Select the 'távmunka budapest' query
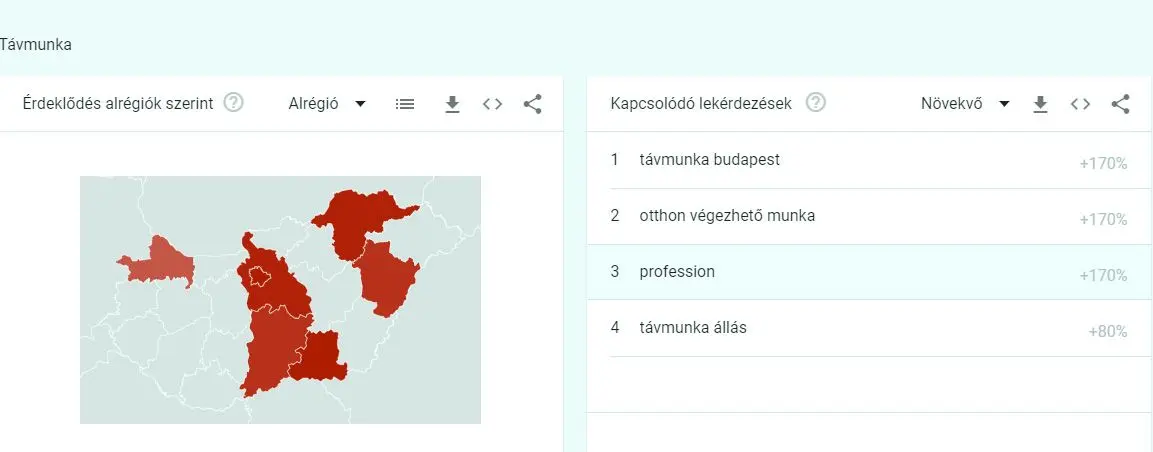Screen dimensions: 1153x452 point(709,160)
